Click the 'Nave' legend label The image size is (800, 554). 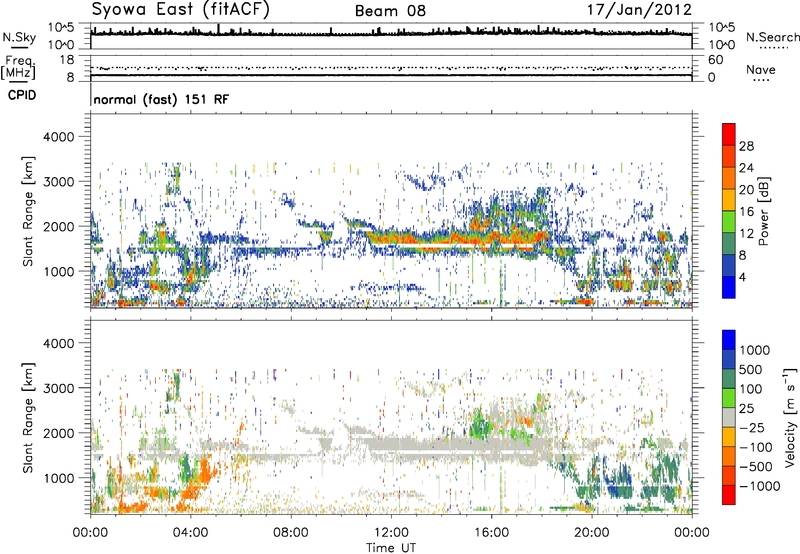coord(760,70)
